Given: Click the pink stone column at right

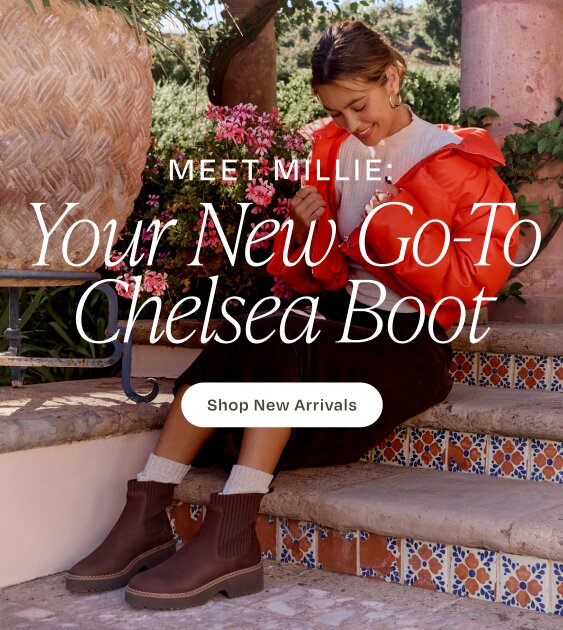Looking at the screenshot, I should [x=512, y=60].
